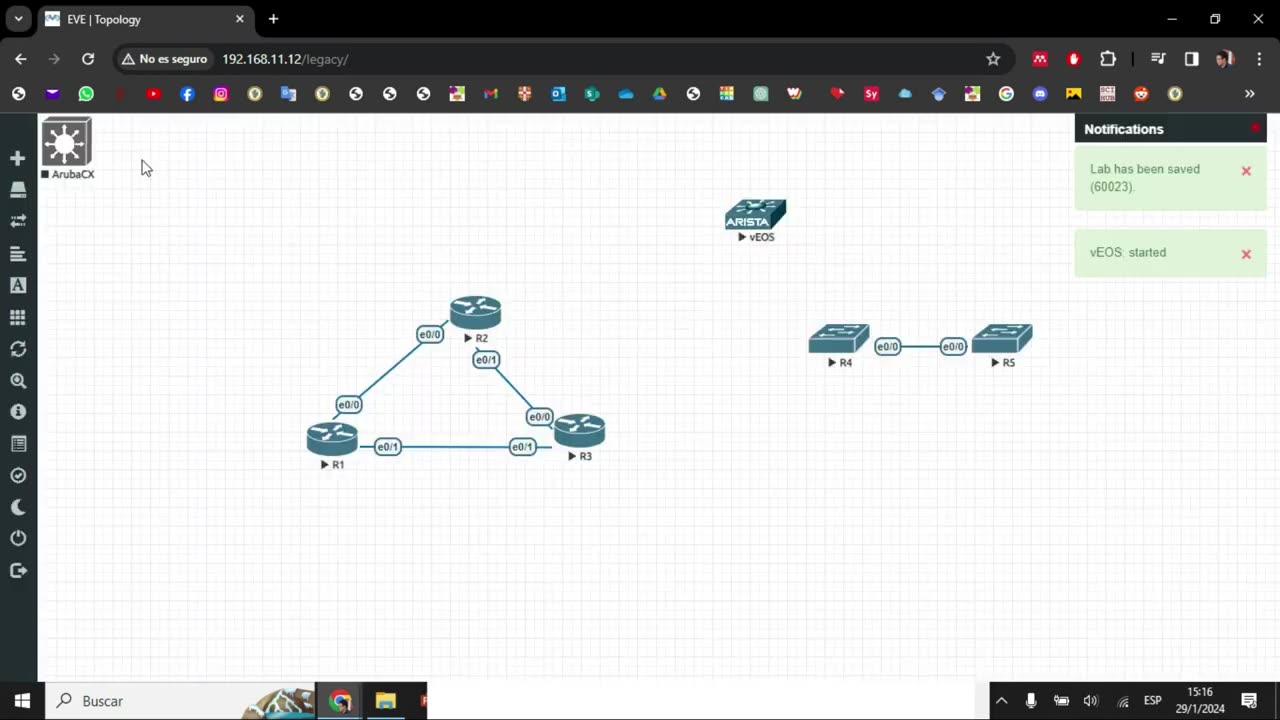Select router R2 node icon
Image resolution: width=1280 pixels, height=720 pixels.
pos(475,313)
